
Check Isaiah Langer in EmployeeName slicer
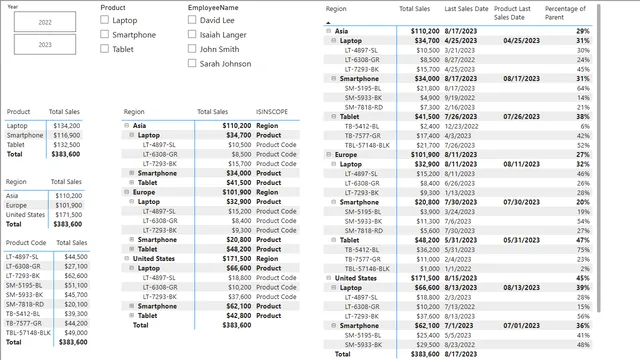[x=192, y=34]
